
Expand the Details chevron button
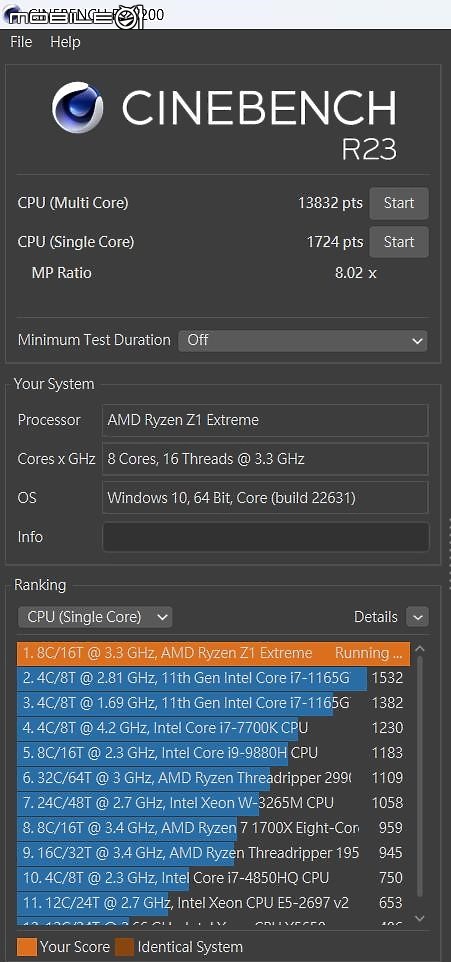coord(418,617)
